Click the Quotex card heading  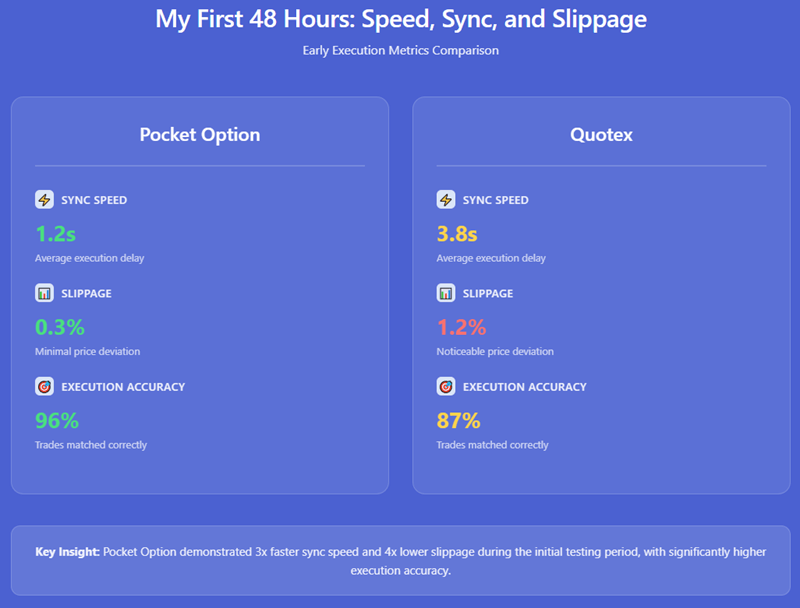tap(601, 135)
